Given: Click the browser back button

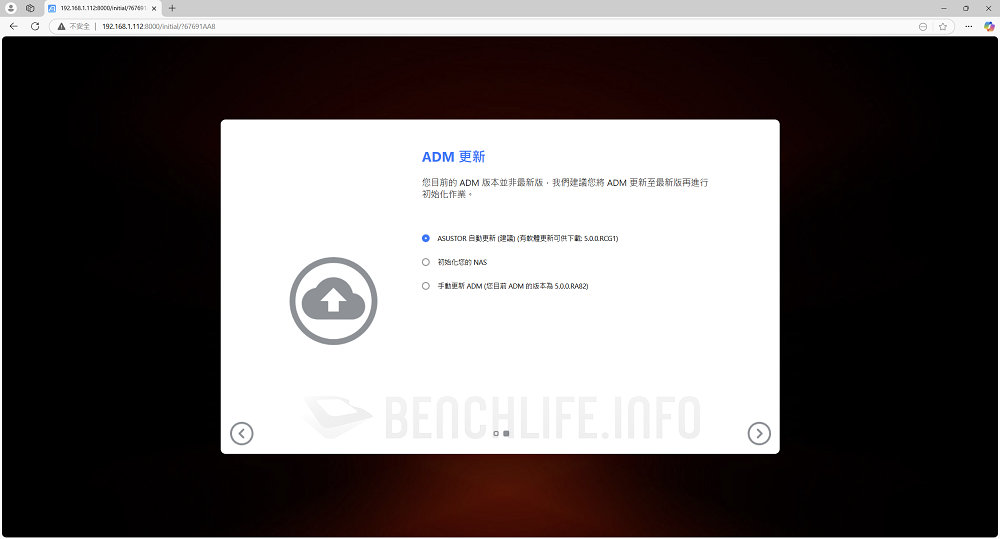Looking at the screenshot, I should (14, 26).
